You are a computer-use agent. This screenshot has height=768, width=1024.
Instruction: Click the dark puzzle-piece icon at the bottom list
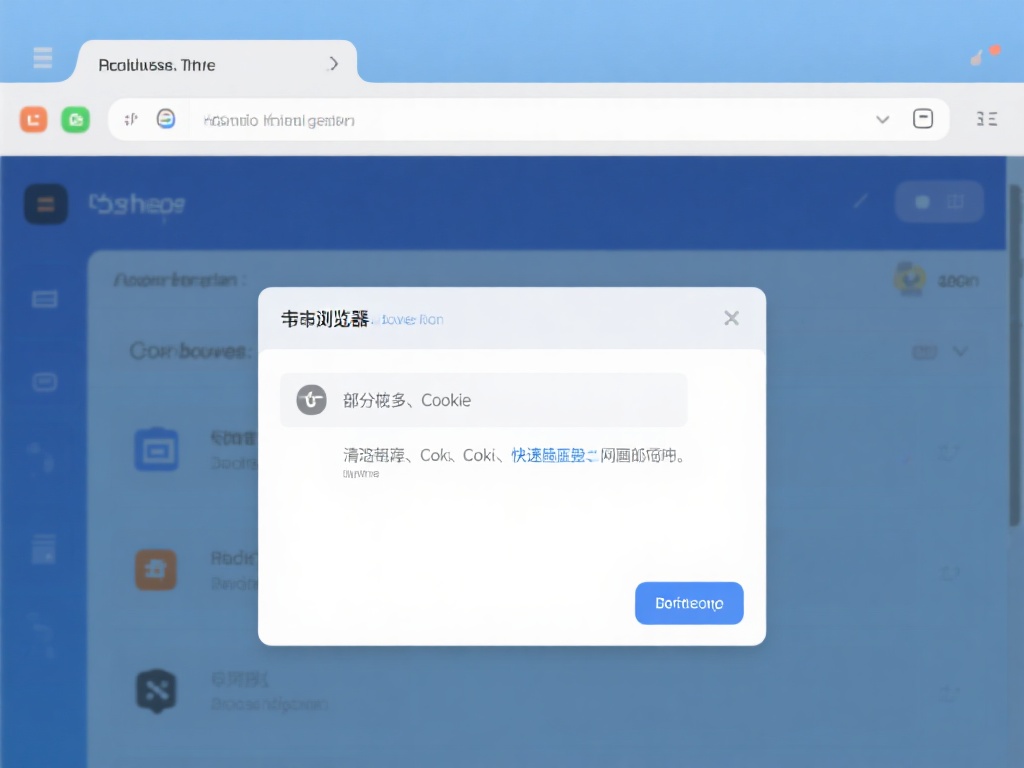[x=156, y=690]
